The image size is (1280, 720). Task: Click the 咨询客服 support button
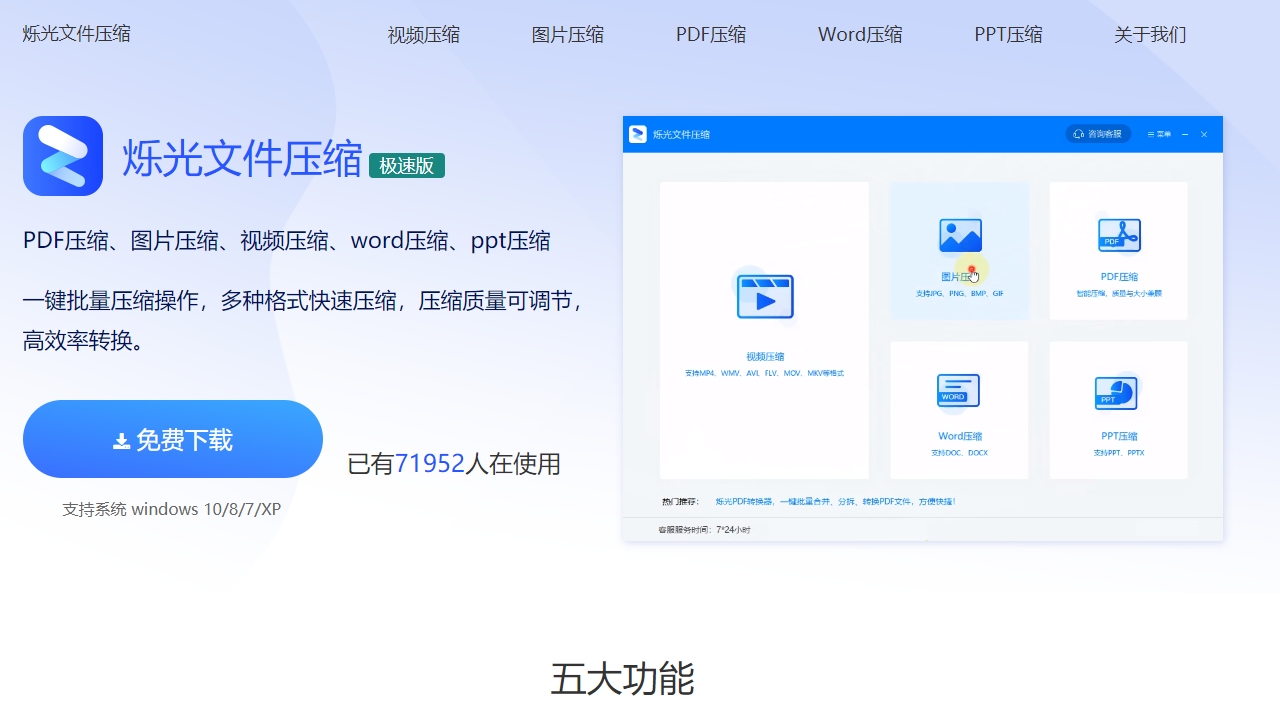(1098, 133)
